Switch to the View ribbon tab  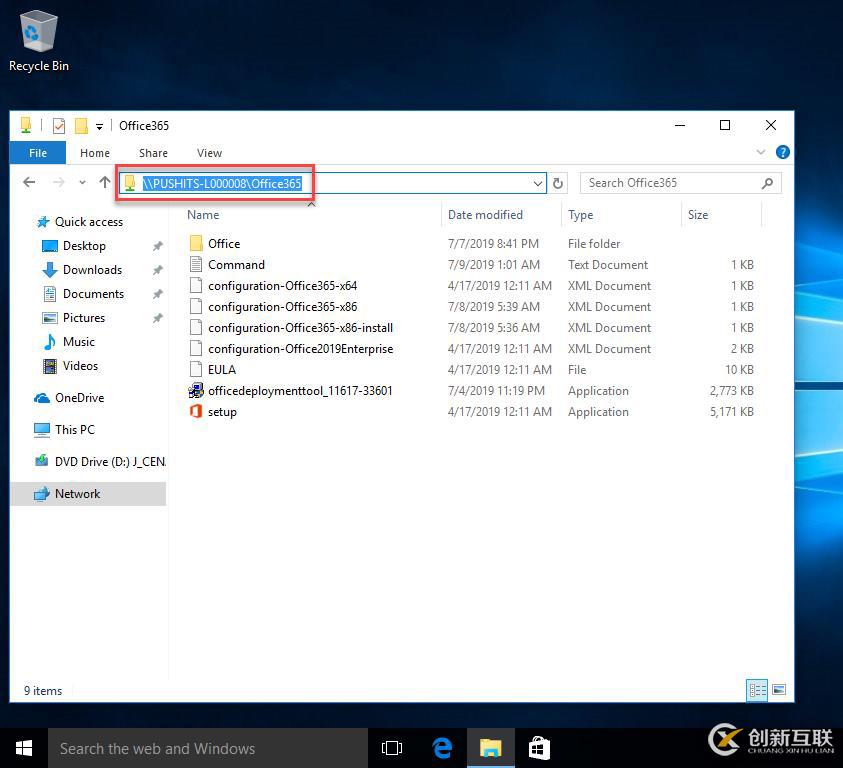click(x=209, y=153)
